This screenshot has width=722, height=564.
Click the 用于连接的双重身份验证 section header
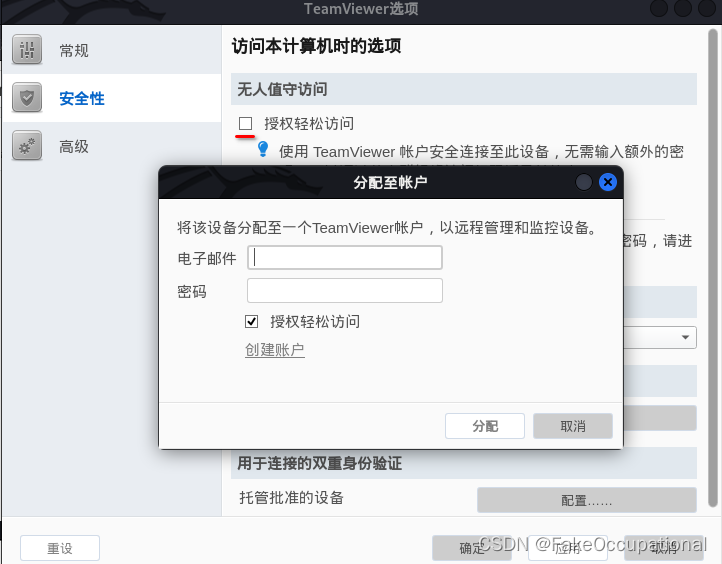(464, 463)
